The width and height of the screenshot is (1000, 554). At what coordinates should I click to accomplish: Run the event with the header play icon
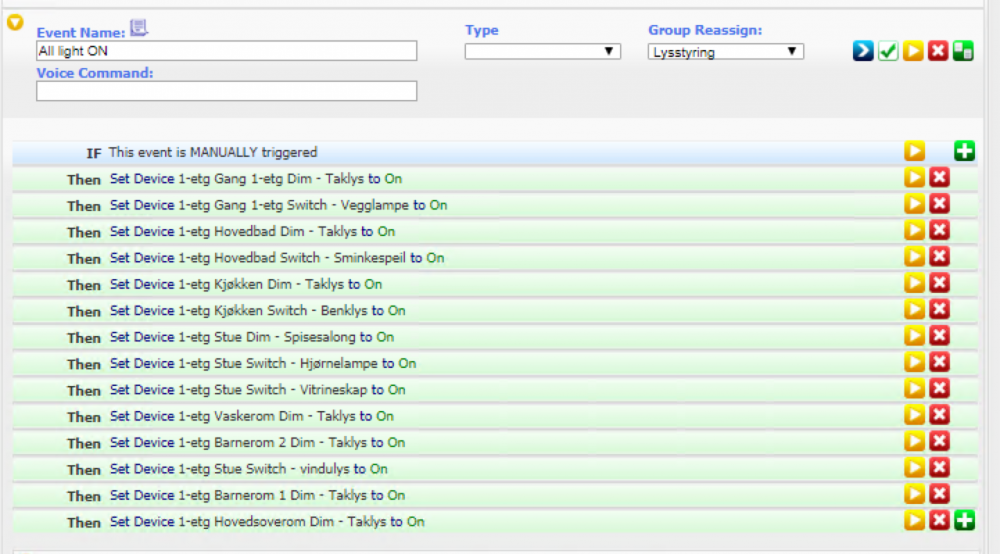click(x=913, y=51)
